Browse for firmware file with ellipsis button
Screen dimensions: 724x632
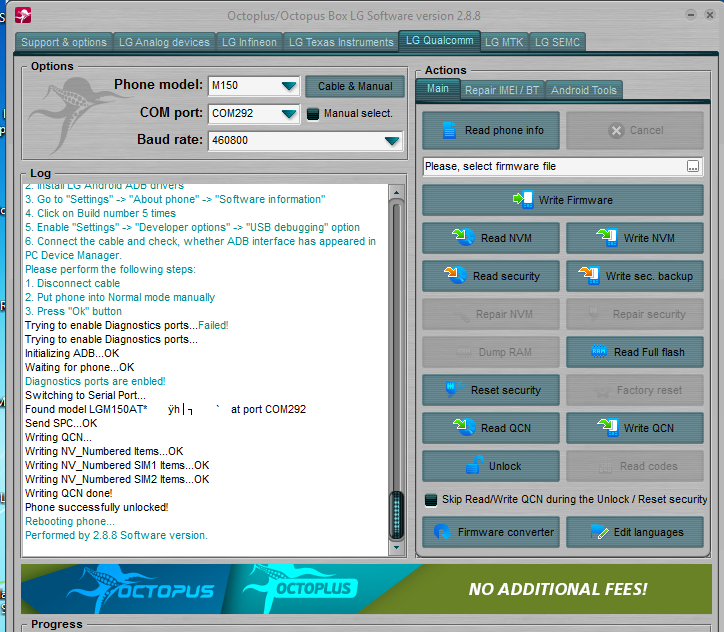[x=693, y=167]
